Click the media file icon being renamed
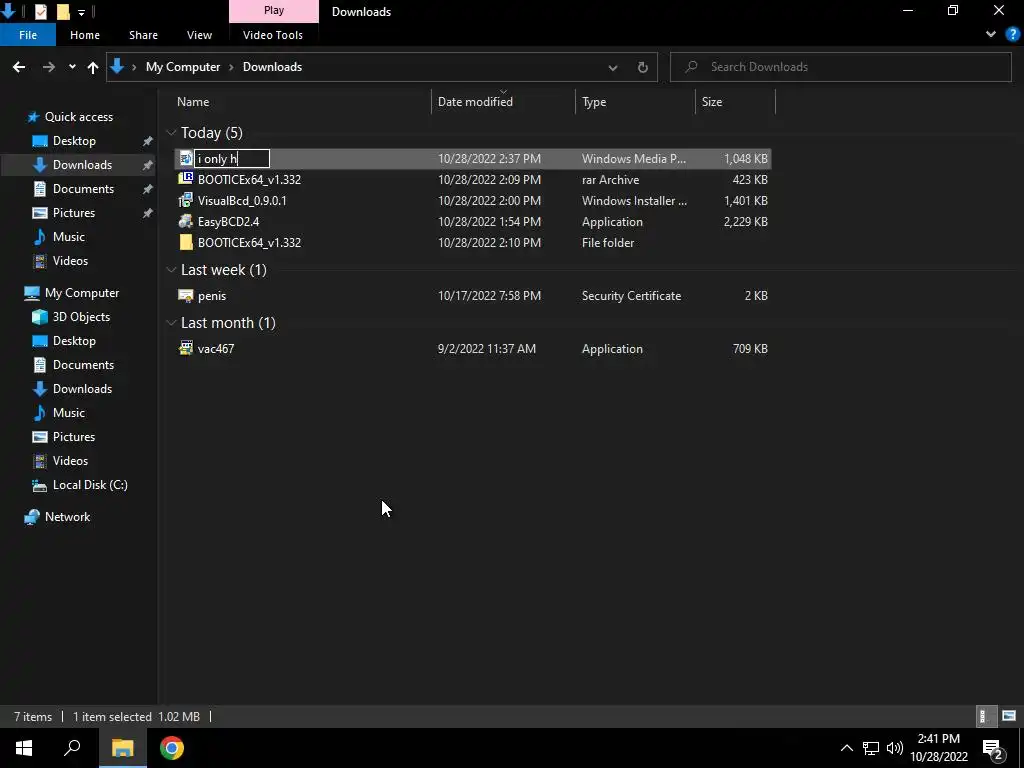This screenshot has height=768, width=1024. coord(185,159)
